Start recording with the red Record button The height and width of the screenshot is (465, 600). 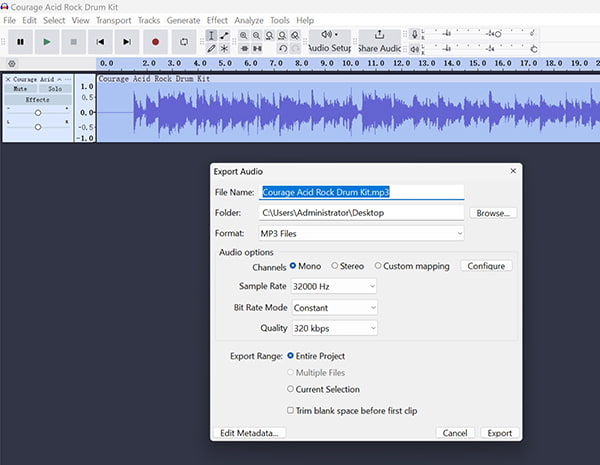click(x=155, y=42)
